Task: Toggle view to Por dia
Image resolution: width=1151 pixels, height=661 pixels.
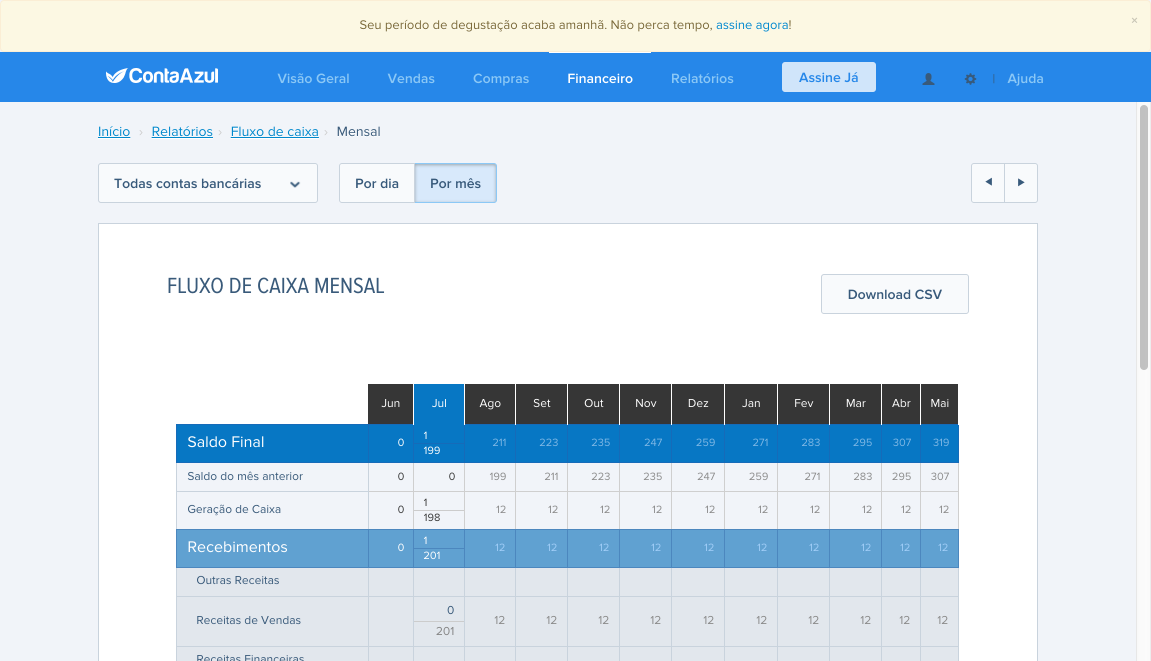Action: pyautogui.click(x=377, y=184)
